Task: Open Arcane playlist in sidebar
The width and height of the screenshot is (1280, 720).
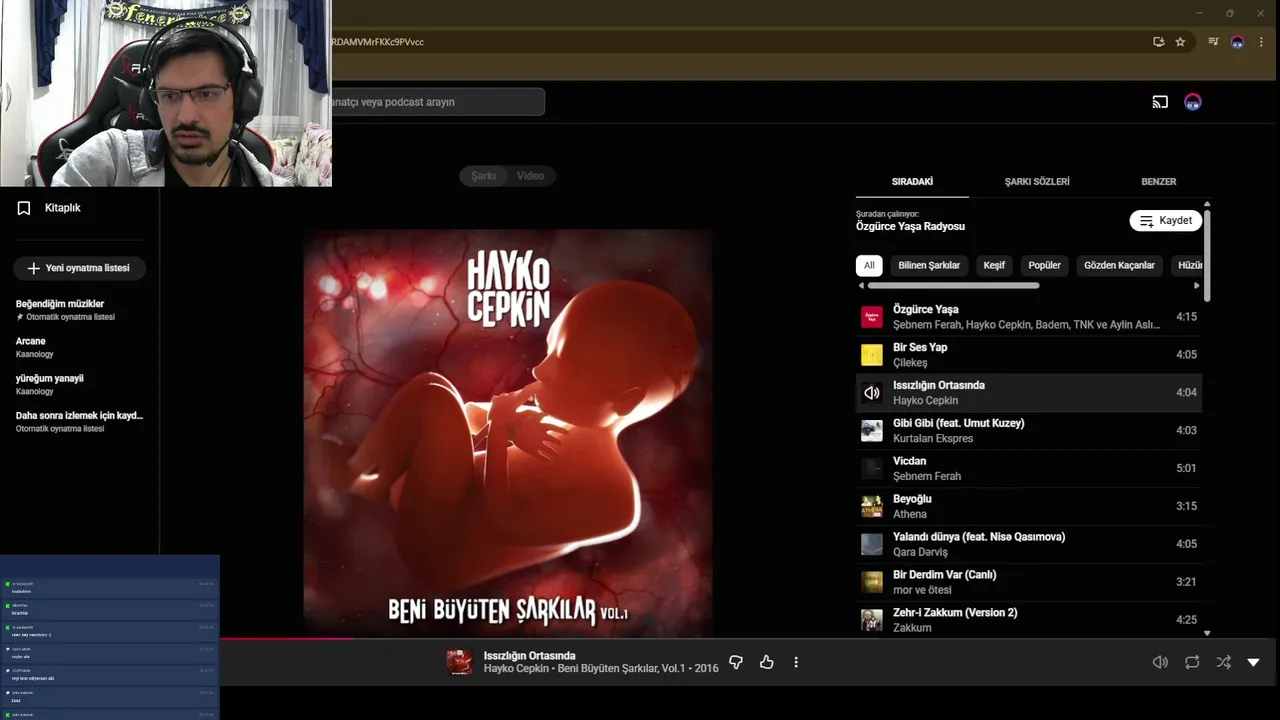Action: [x=79, y=347]
